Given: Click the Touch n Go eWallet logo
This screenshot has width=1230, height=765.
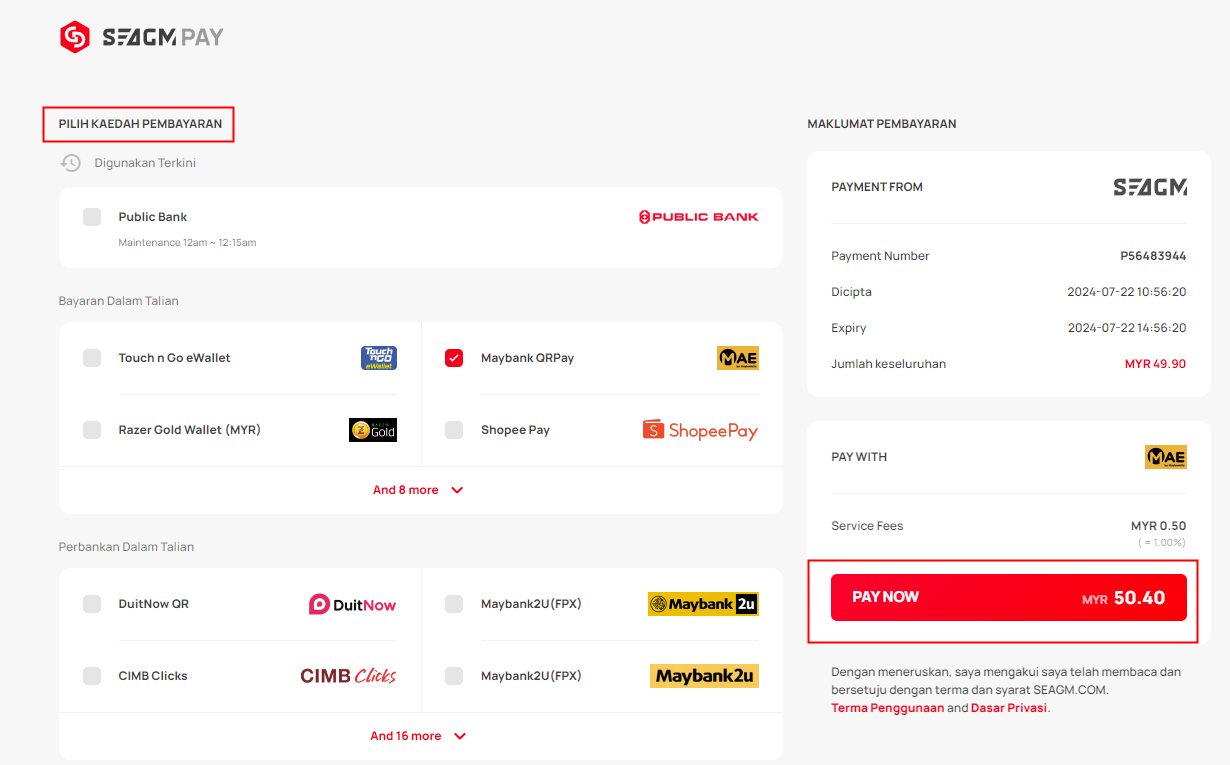Looking at the screenshot, I should pyautogui.click(x=379, y=358).
